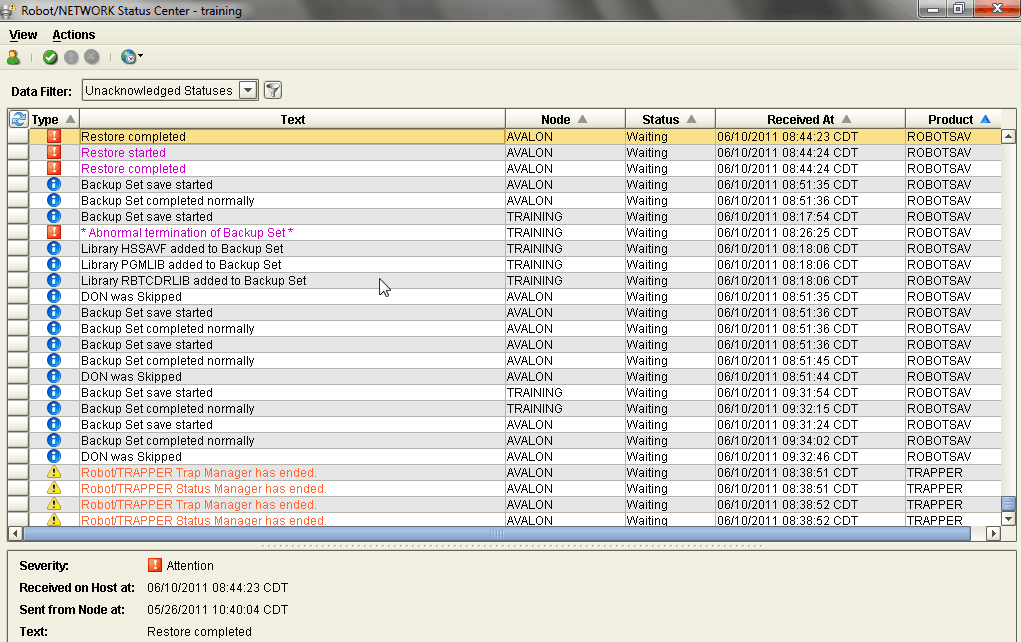
Task: Click attention icon on first Restore completed row
Action: coord(54,136)
